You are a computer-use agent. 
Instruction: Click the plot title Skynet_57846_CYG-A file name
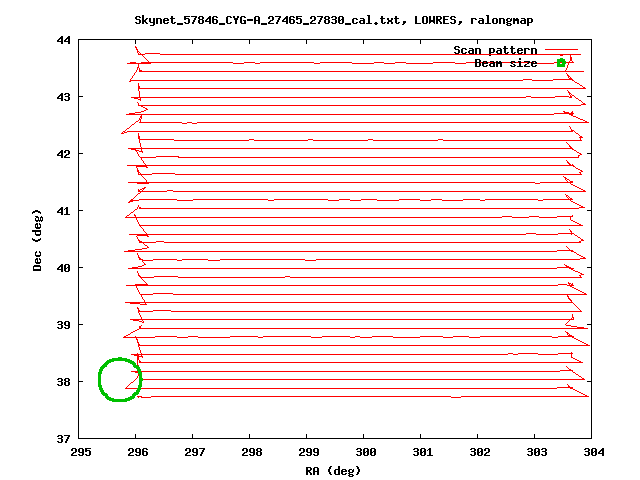tap(267, 20)
